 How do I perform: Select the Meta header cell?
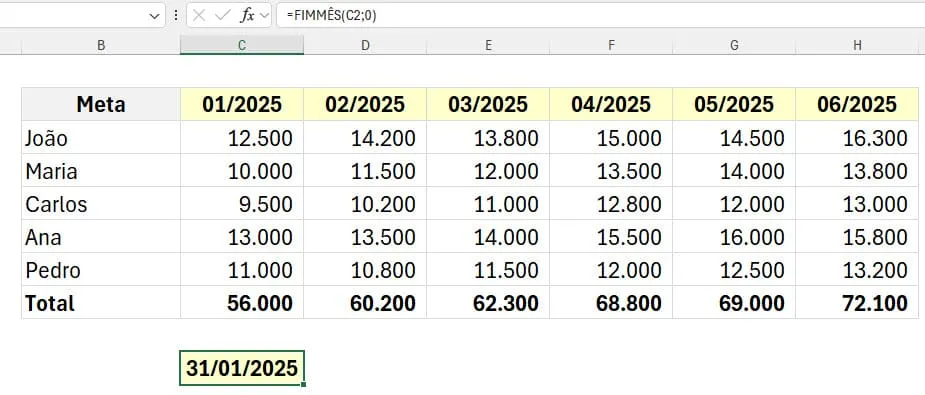click(x=101, y=104)
